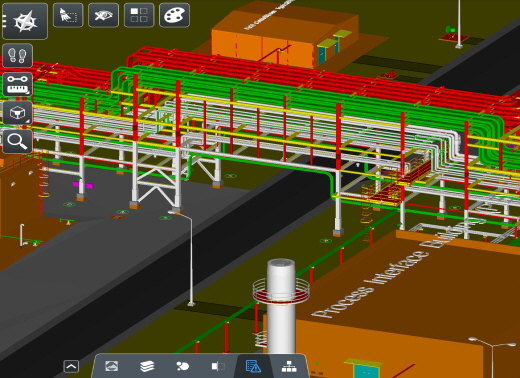Open the stacked layers tab

pos(147,366)
